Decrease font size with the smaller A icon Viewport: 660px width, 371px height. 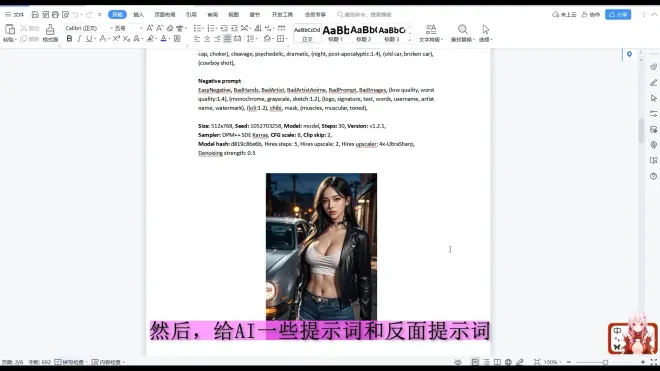160,28
